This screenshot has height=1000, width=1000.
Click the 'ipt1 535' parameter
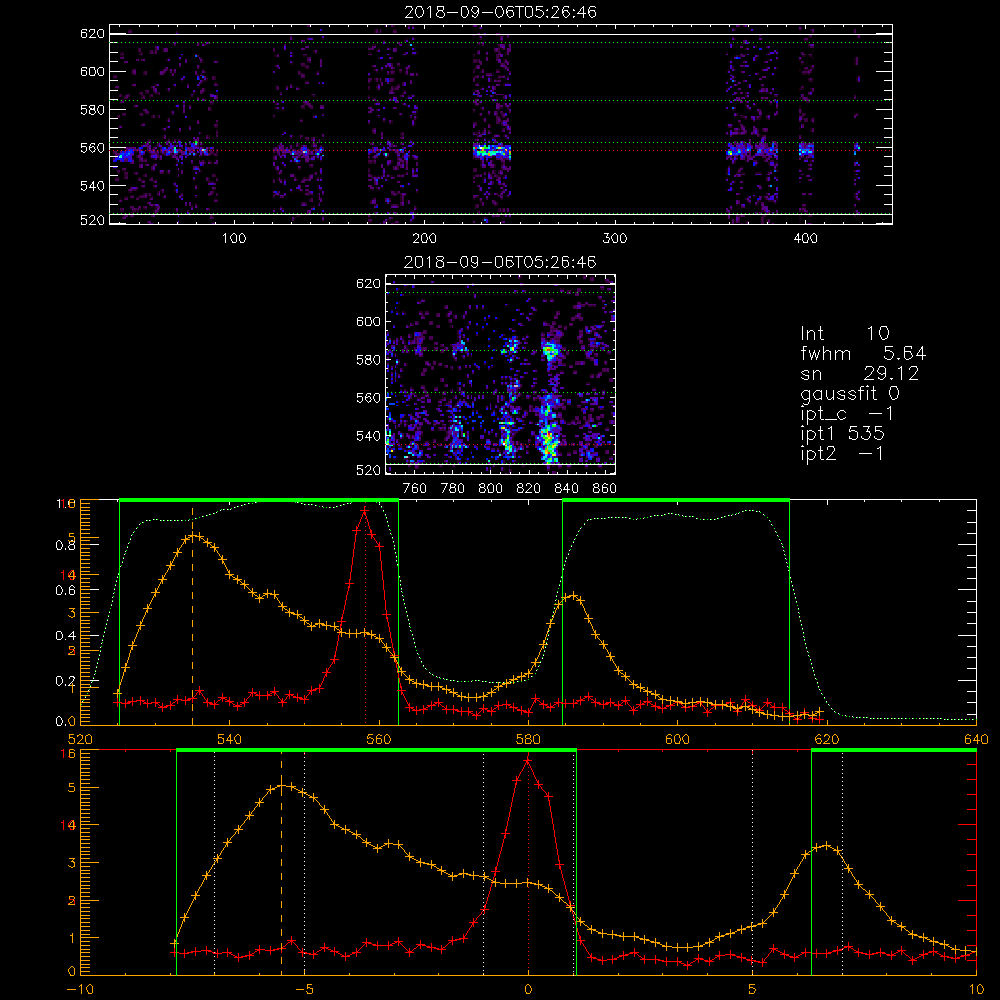click(842, 434)
